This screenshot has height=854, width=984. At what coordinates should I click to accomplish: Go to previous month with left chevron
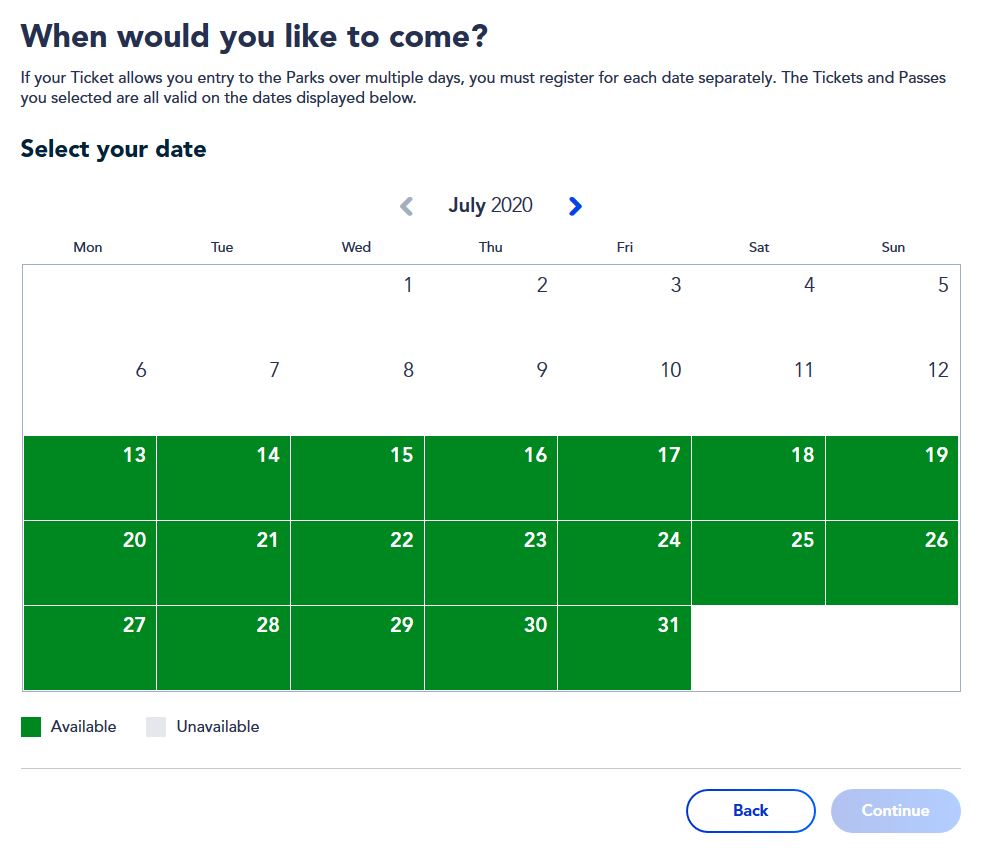pos(407,206)
